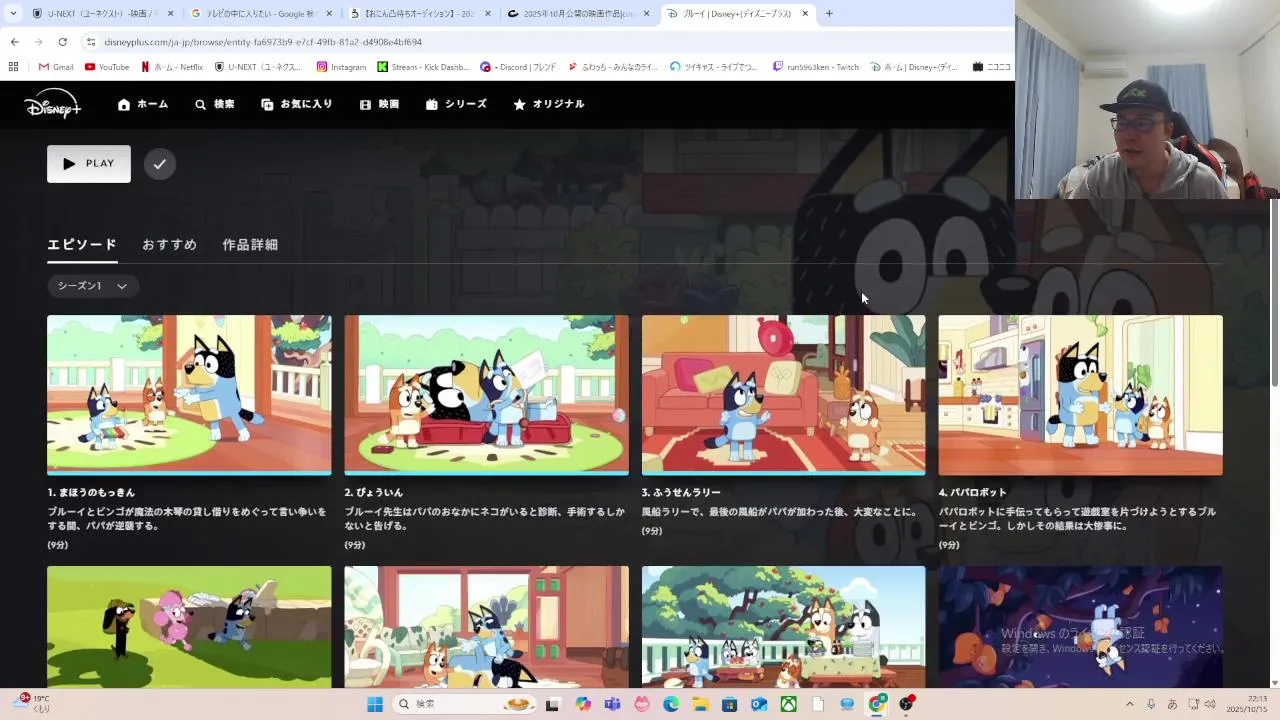This screenshot has height=720, width=1280.
Task: Click the title 3. ふうせんラリー
Action: point(681,492)
